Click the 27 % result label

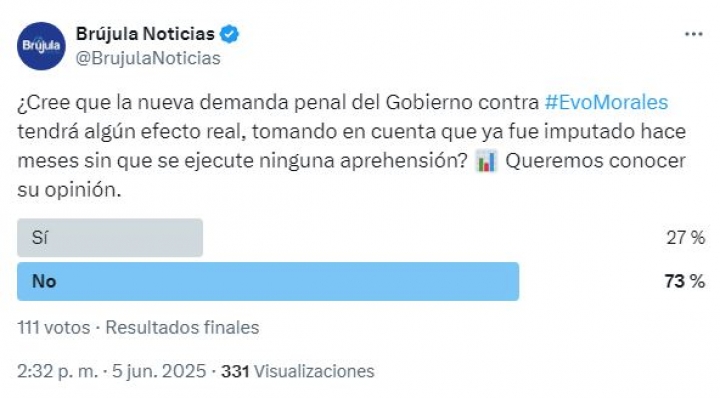click(686, 237)
